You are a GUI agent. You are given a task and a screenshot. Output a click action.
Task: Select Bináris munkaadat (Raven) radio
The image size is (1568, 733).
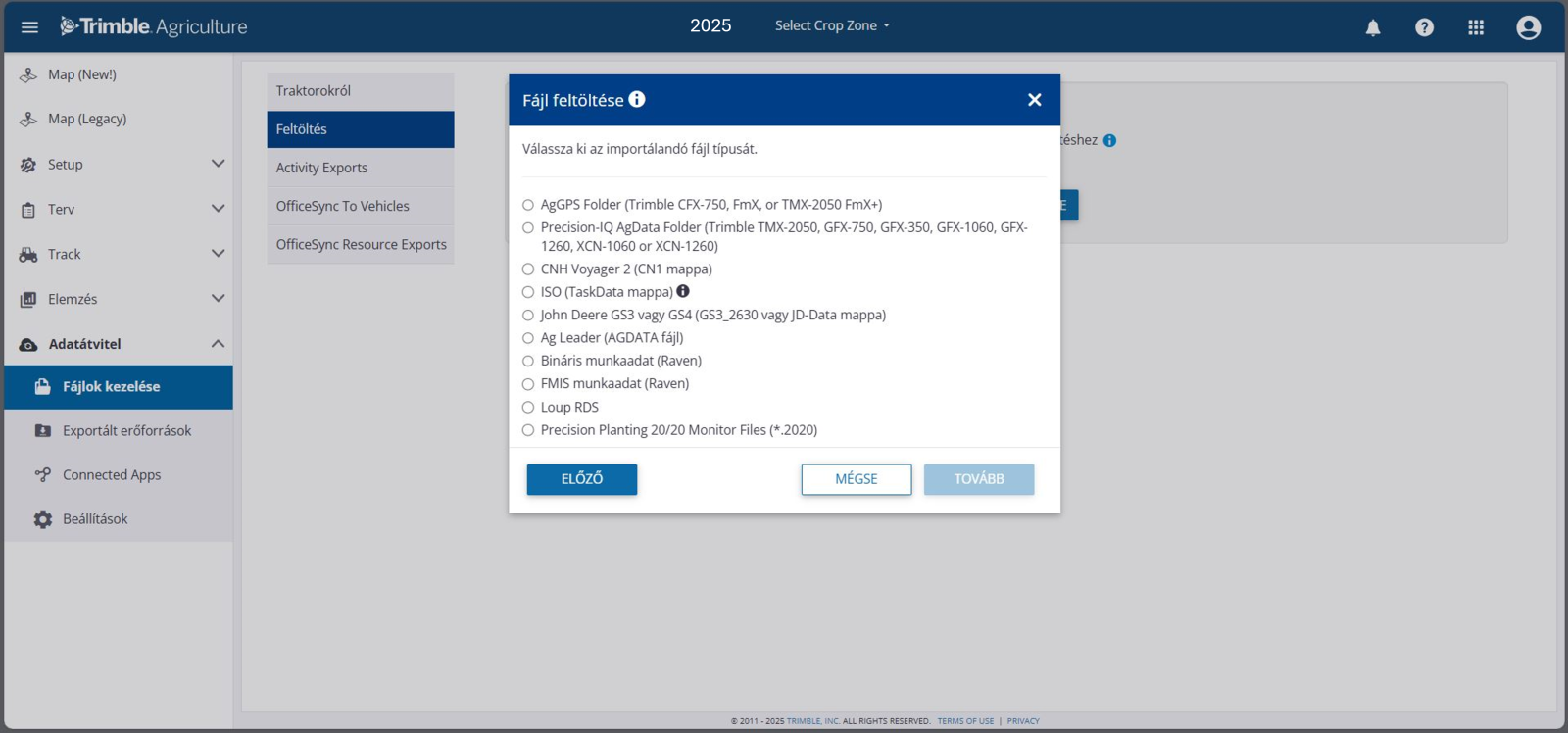click(528, 361)
